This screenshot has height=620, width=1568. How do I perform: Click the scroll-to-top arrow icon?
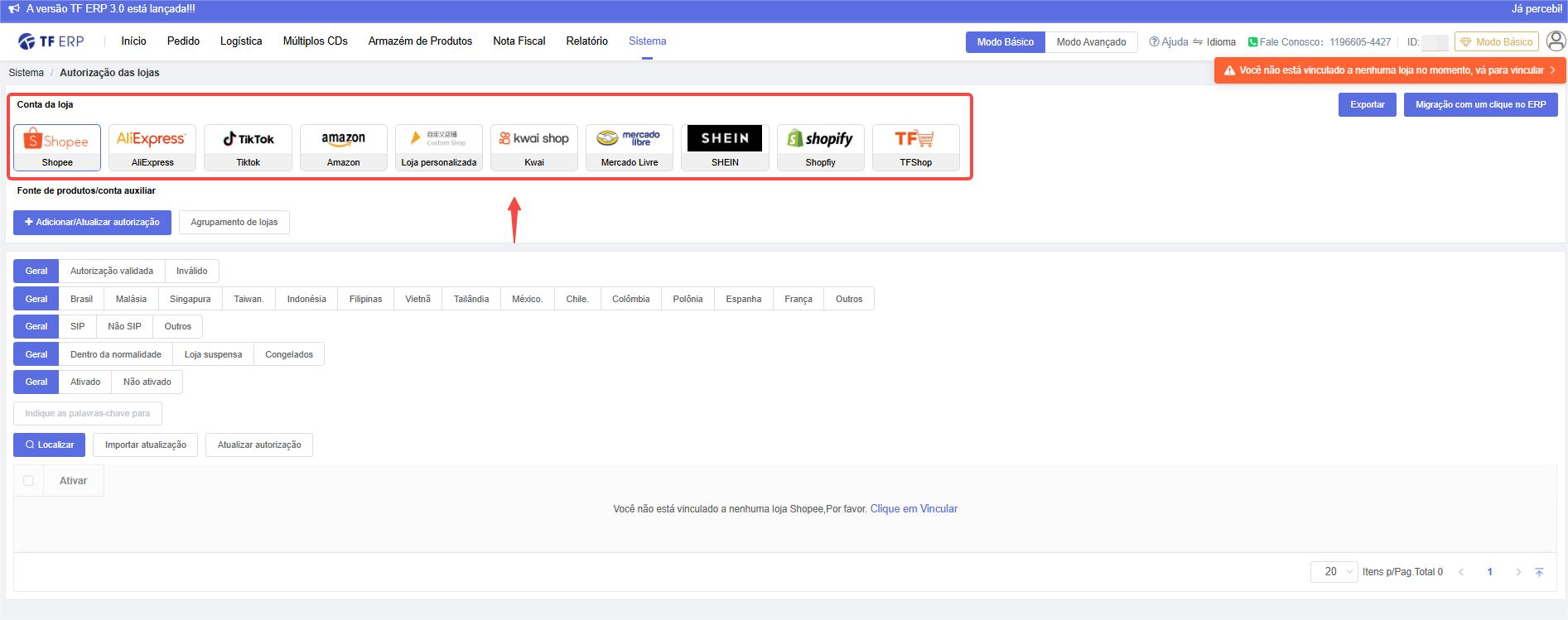(x=1539, y=572)
